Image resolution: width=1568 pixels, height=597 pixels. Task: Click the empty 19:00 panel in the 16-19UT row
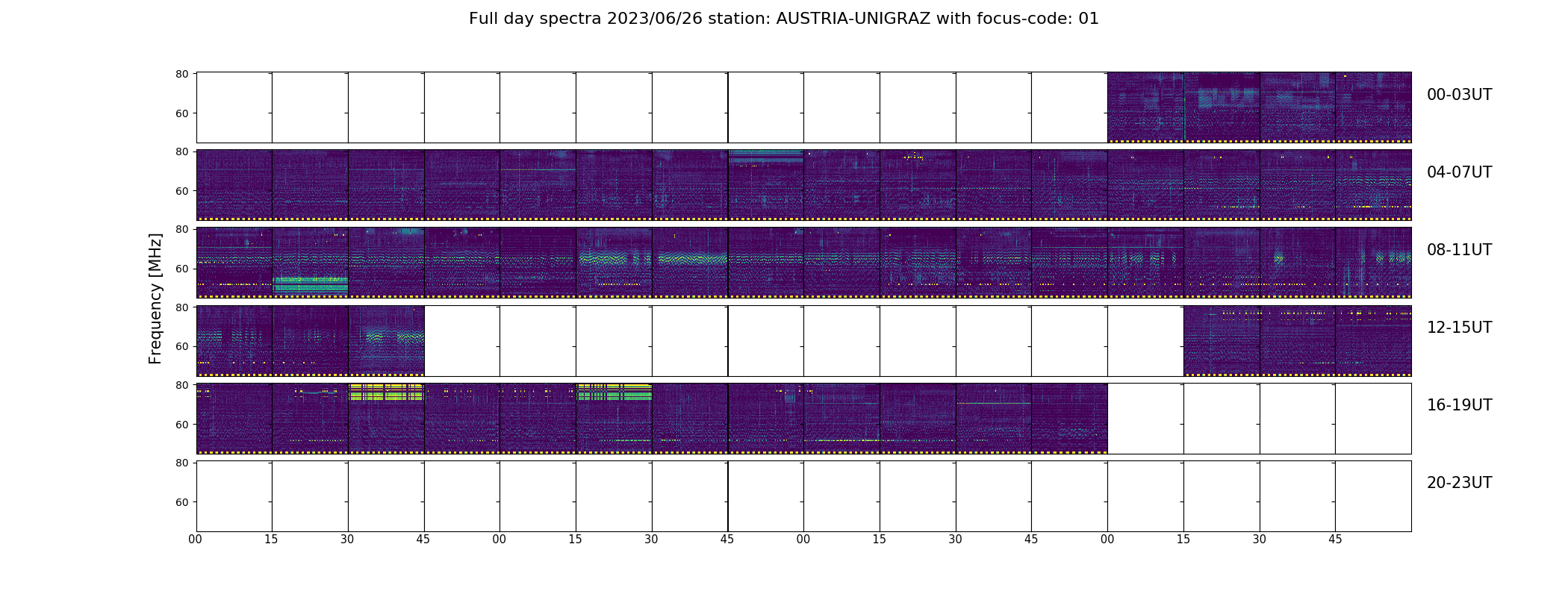tap(1145, 418)
